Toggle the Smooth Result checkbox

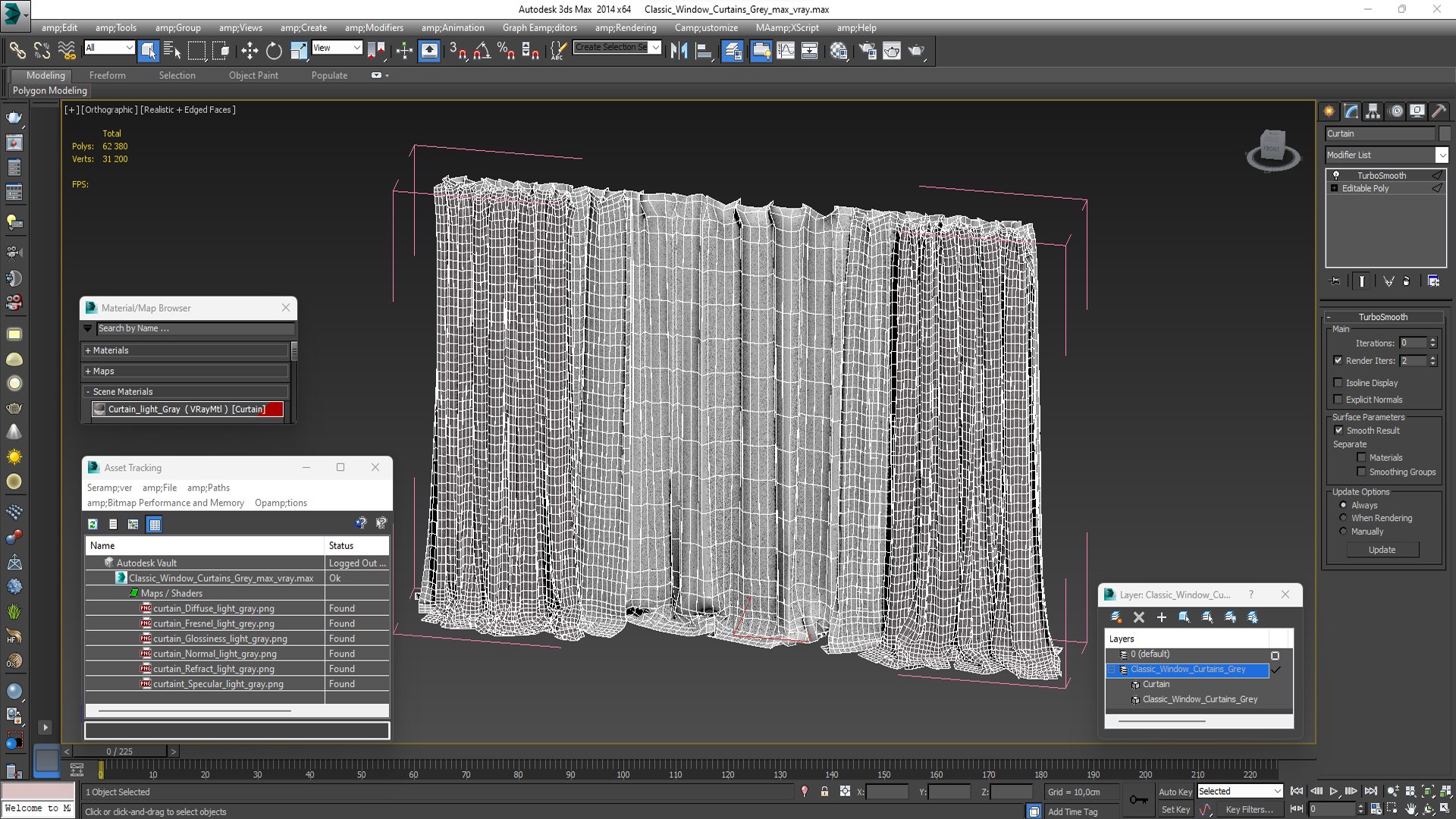1338,431
